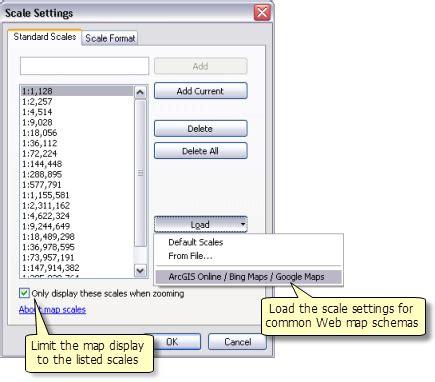Toggle Only display these scales when zooming
Viewport: 435px width, 382px height.
tap(24, 293)
